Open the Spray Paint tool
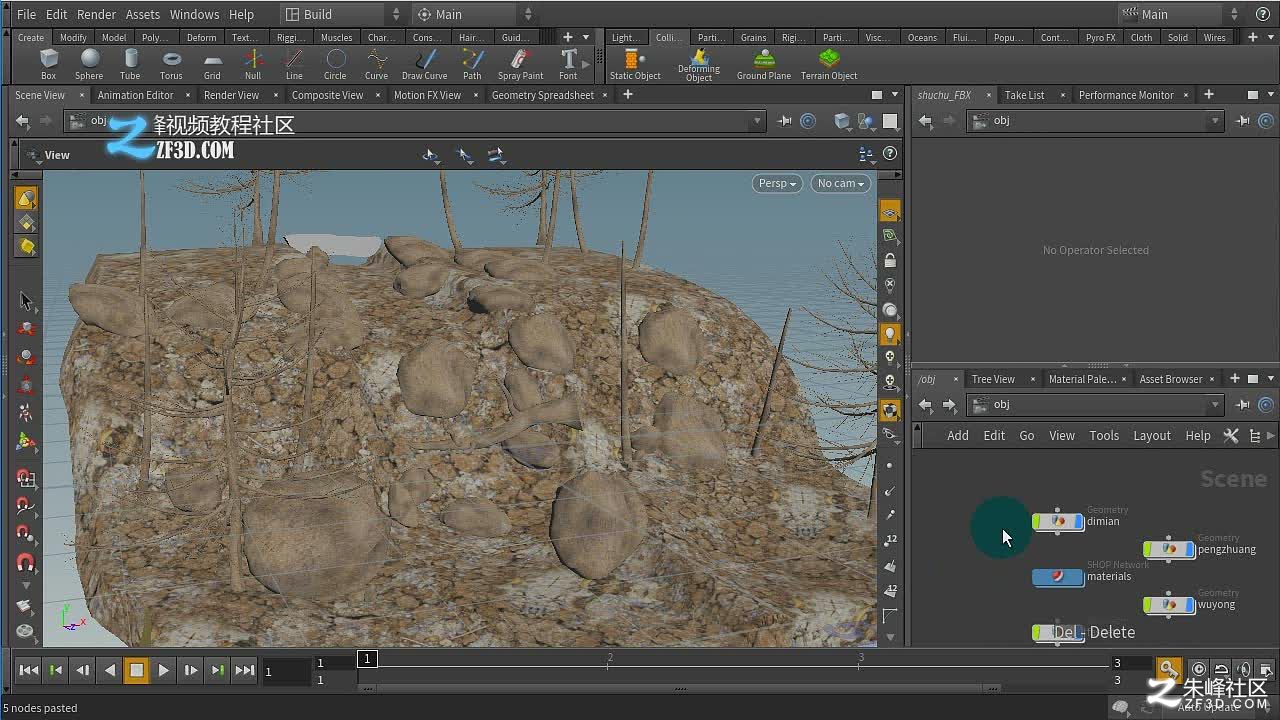 [520, 65]
